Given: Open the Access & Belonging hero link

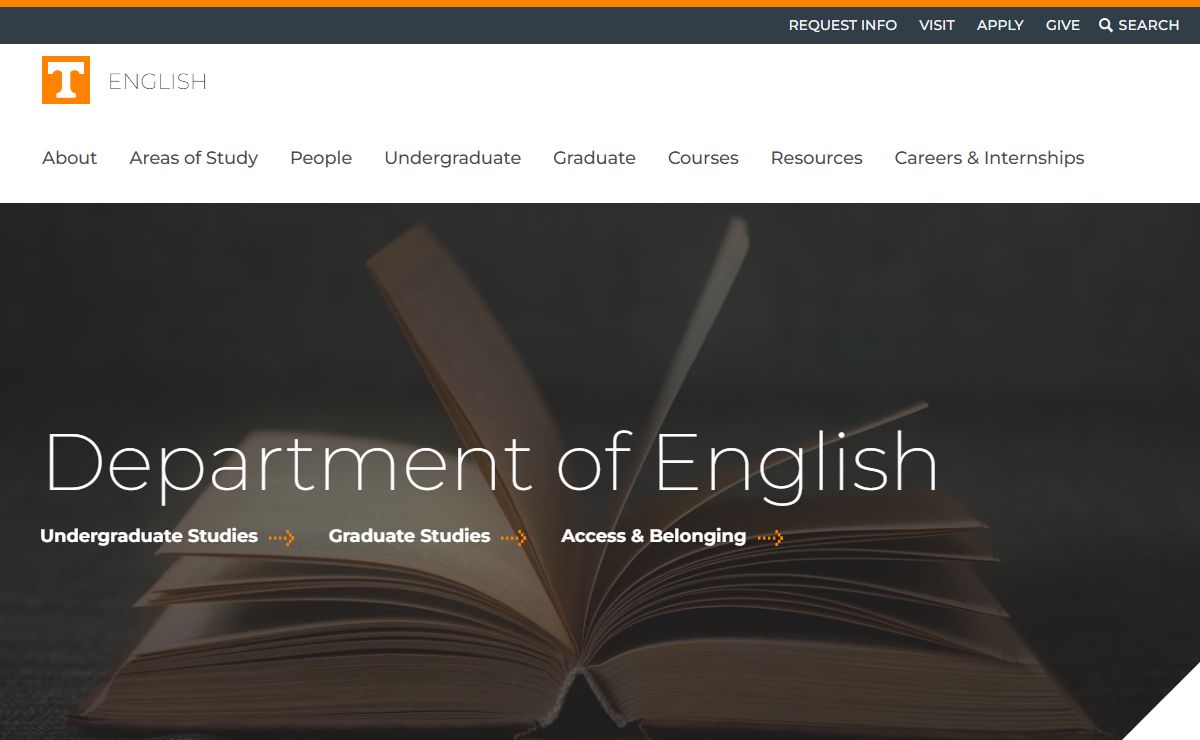Looking at the screenshot, I should pos(654,536).
